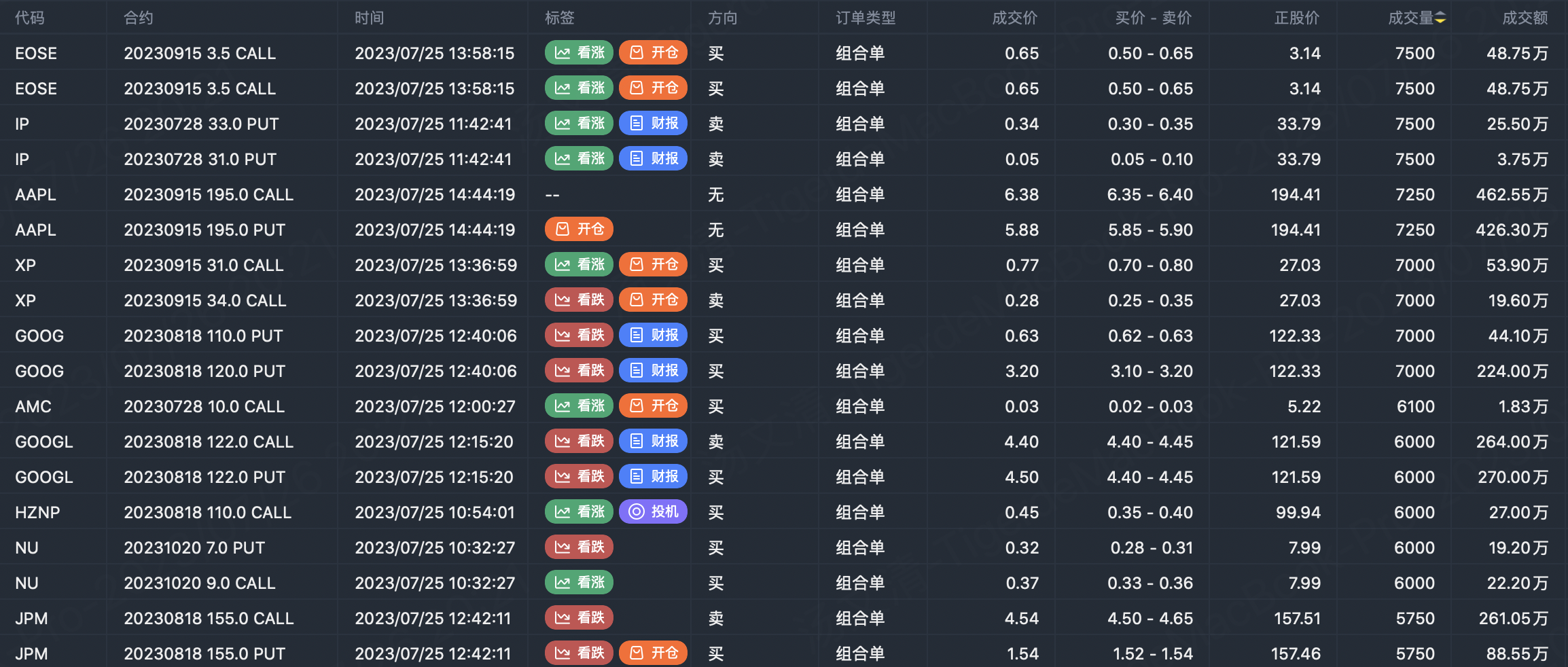Click the 看跌 tag on JPM 155.0 CALL row

click(579, 618)
